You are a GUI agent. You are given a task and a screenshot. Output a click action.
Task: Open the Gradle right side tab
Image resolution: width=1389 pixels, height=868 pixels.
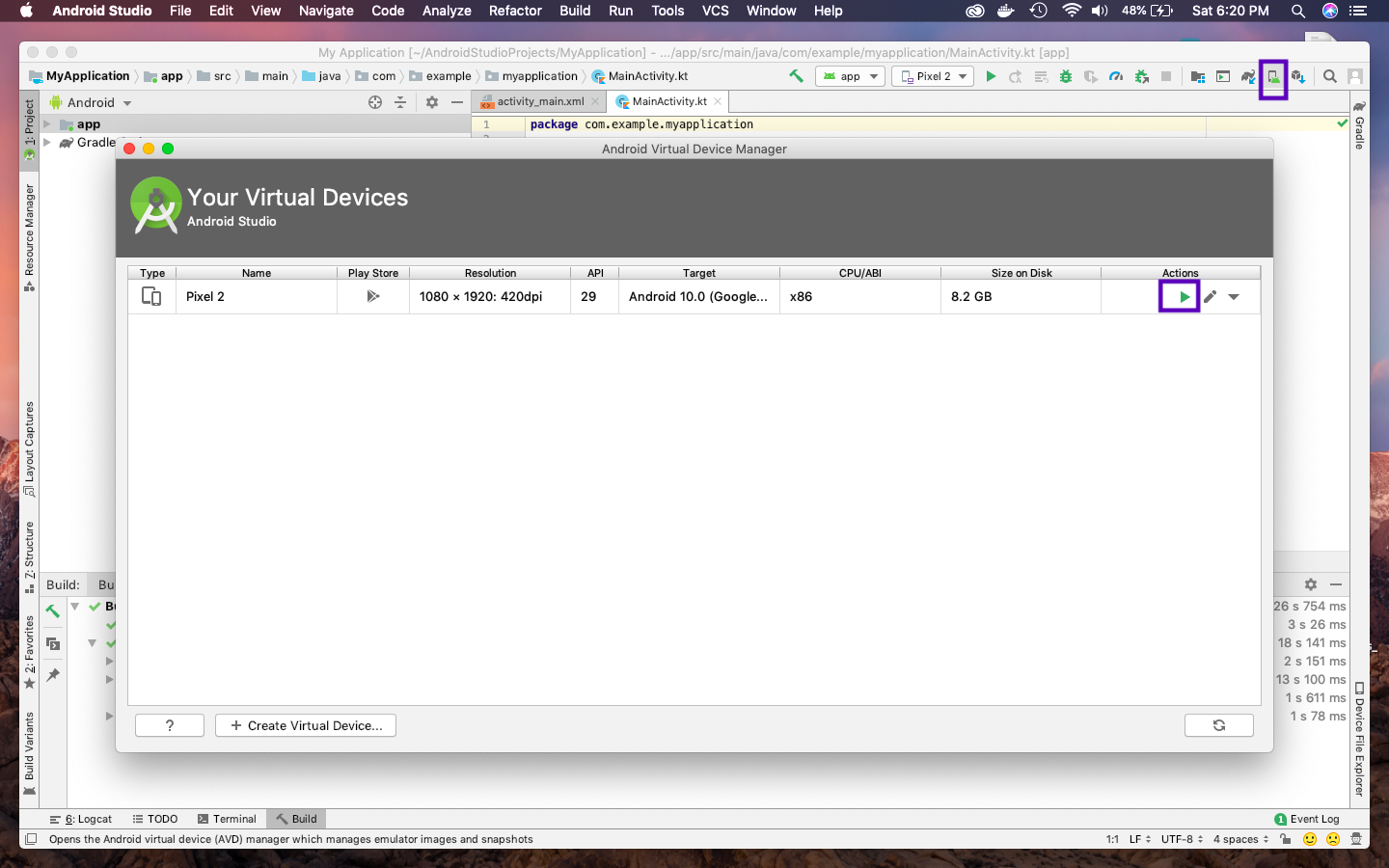pyautogui.click(x=1359, y=124)
